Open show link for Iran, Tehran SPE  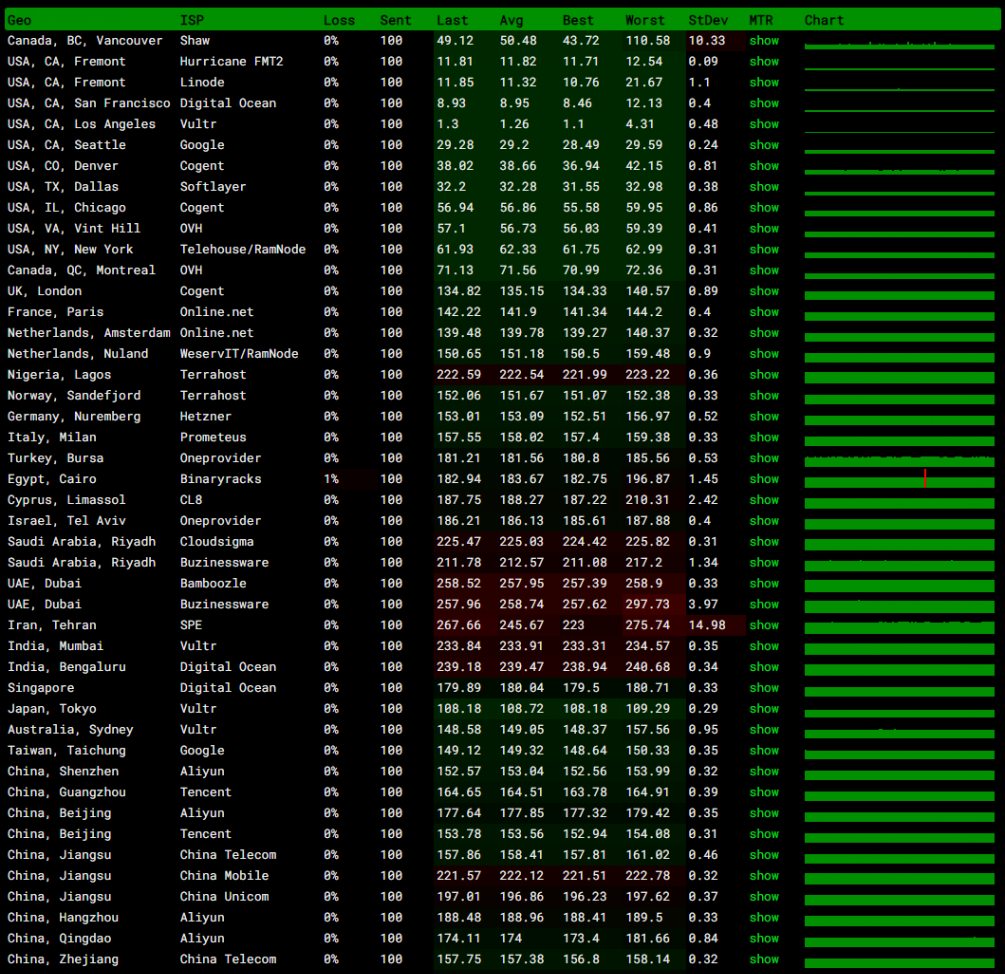tap(763, 625)
